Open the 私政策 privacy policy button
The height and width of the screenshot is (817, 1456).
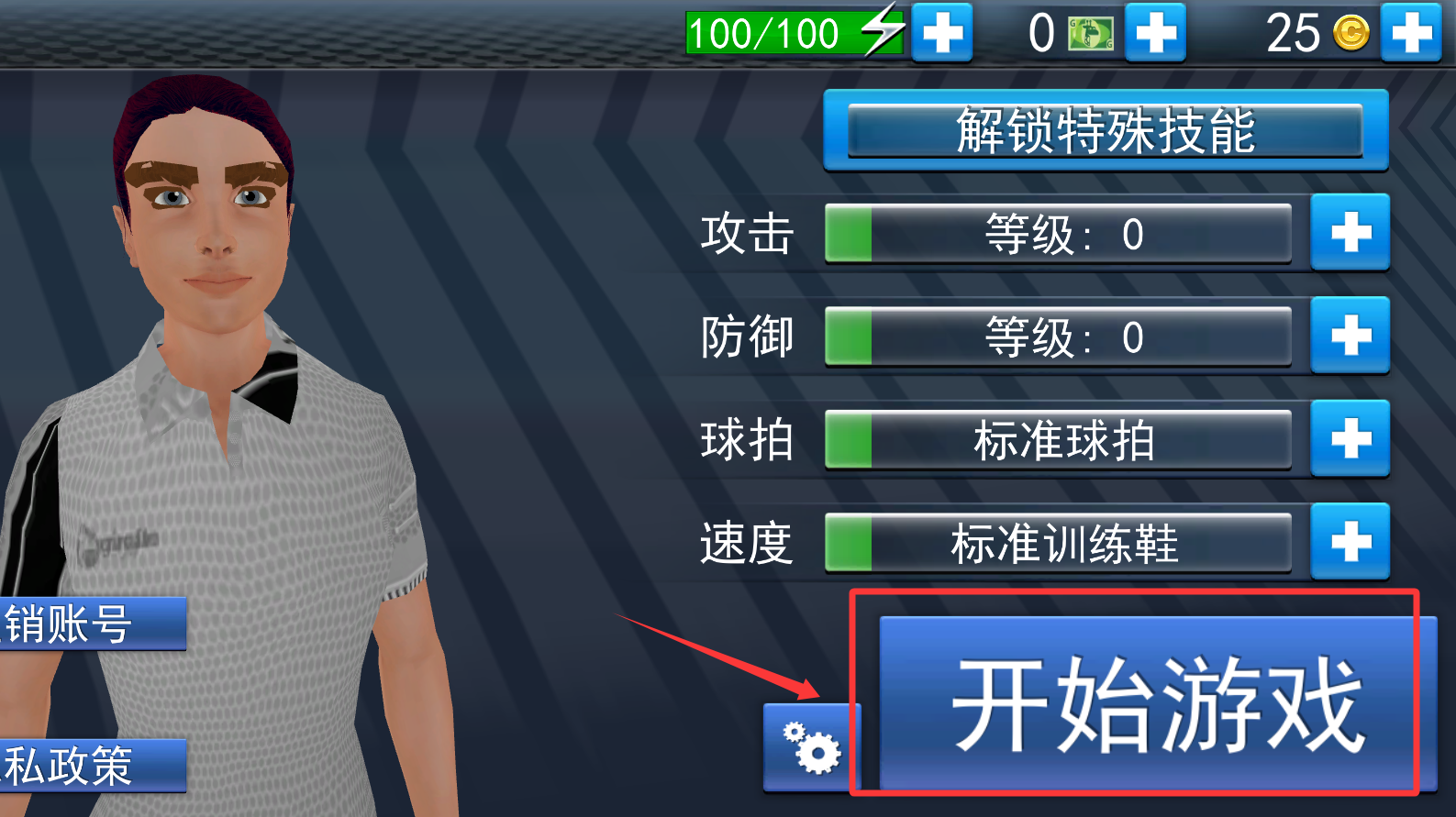pyautogui.click(x=93, y=766)
